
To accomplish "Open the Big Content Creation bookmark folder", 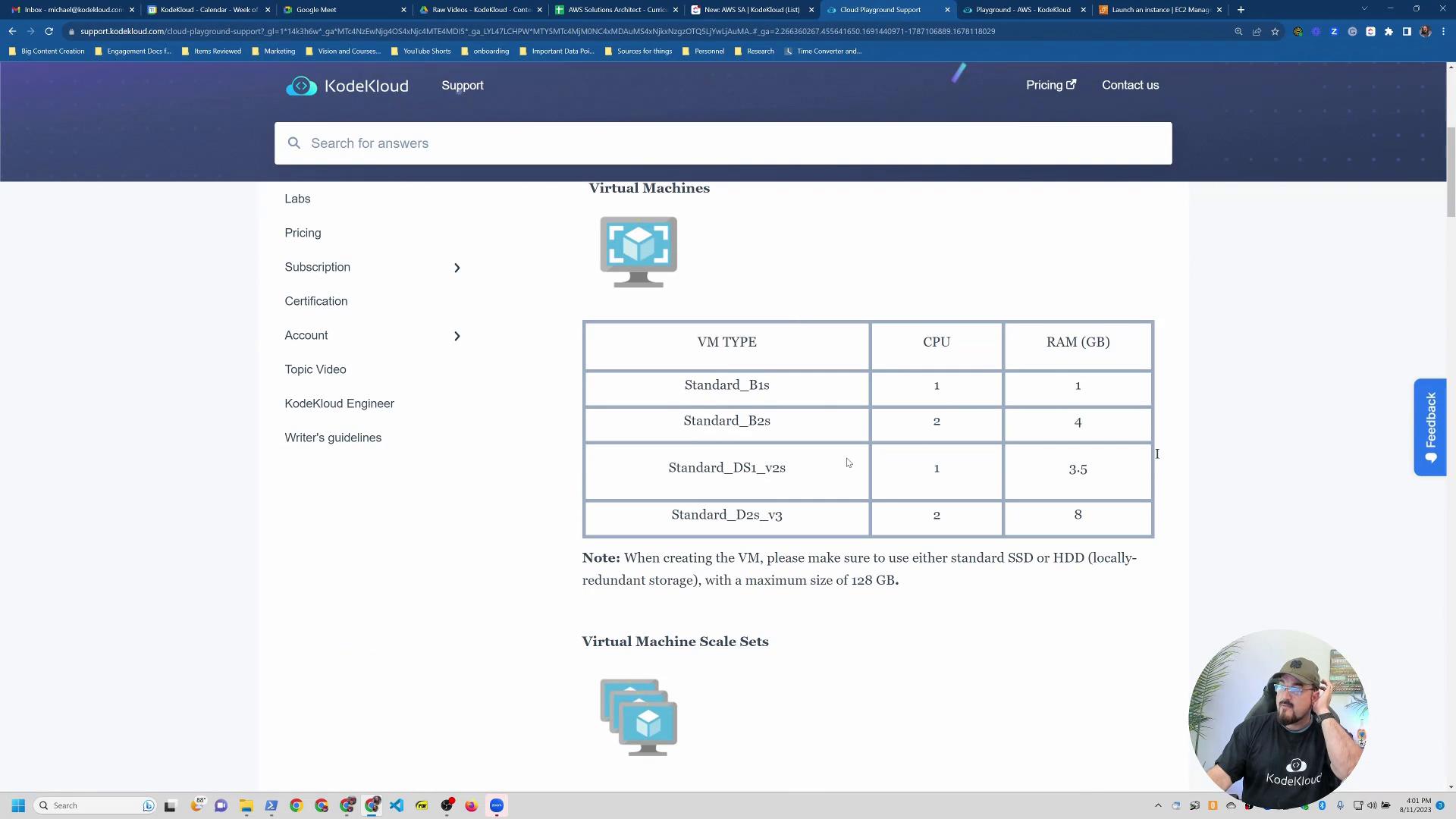I will [47, 52].
